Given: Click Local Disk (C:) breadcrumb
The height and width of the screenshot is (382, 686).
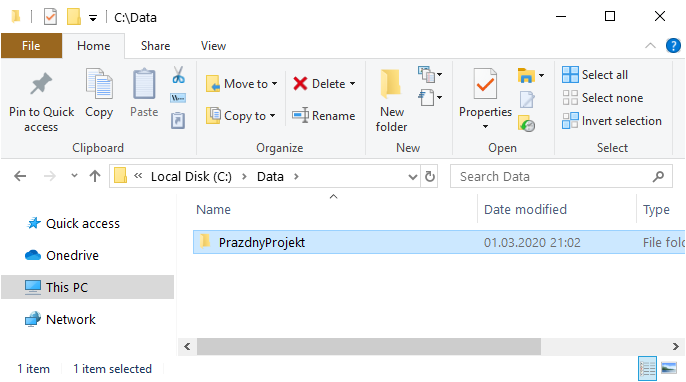Looking at the screenshot, I should click(191, 176).
